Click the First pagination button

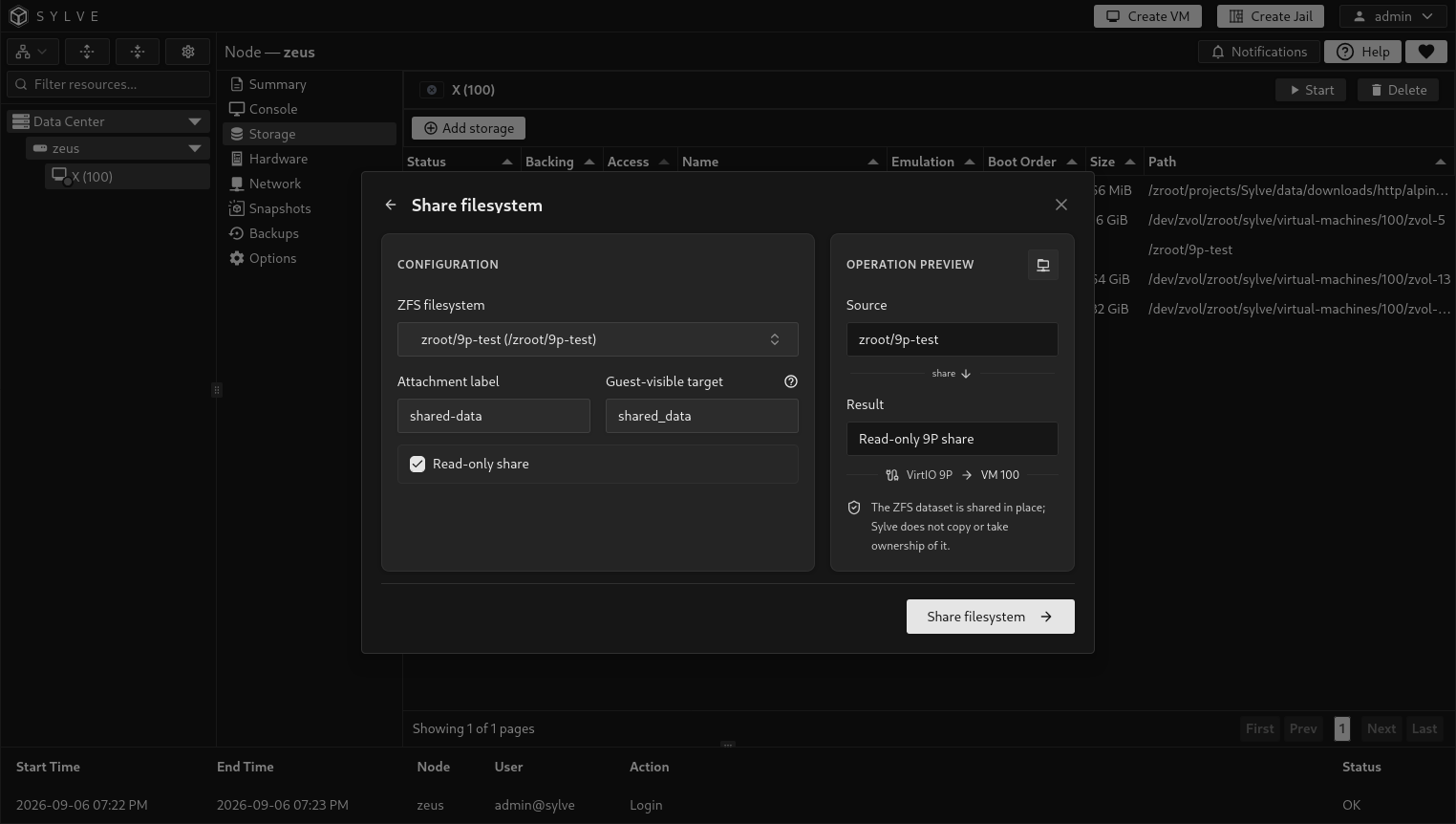pyautogui.click(x=1260, y=728)
